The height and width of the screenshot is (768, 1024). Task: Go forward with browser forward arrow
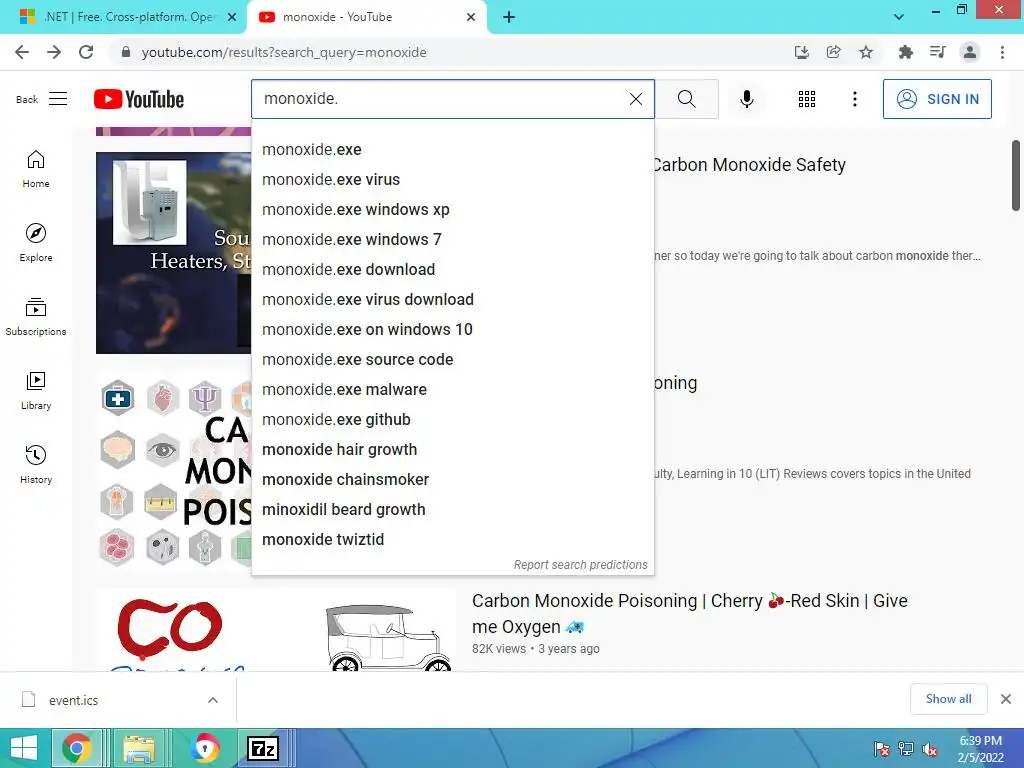tap(54, 52)
